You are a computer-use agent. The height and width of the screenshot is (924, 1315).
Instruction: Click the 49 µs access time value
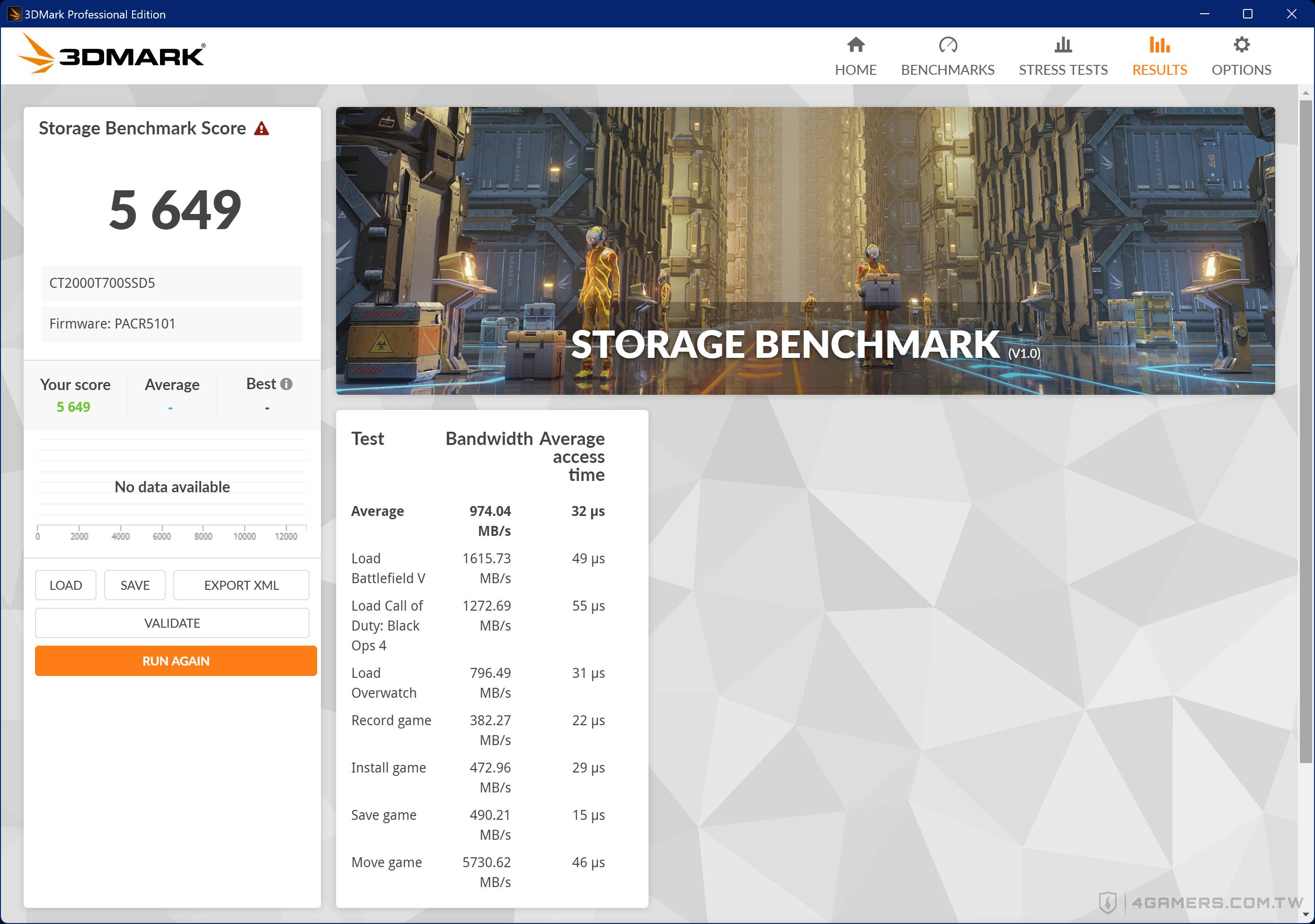(x=588, y=559)
